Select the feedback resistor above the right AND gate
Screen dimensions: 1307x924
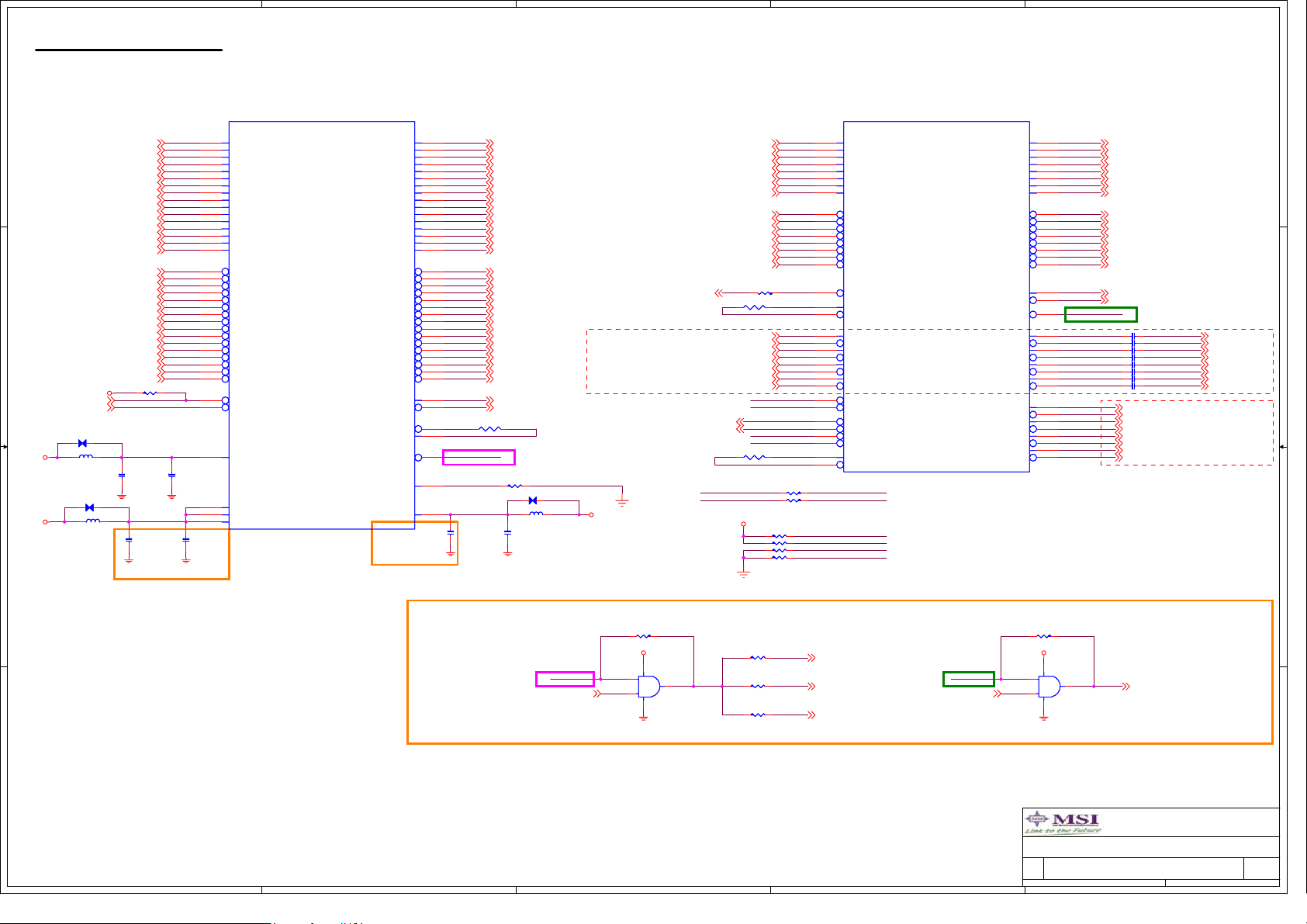(1044, 636)
